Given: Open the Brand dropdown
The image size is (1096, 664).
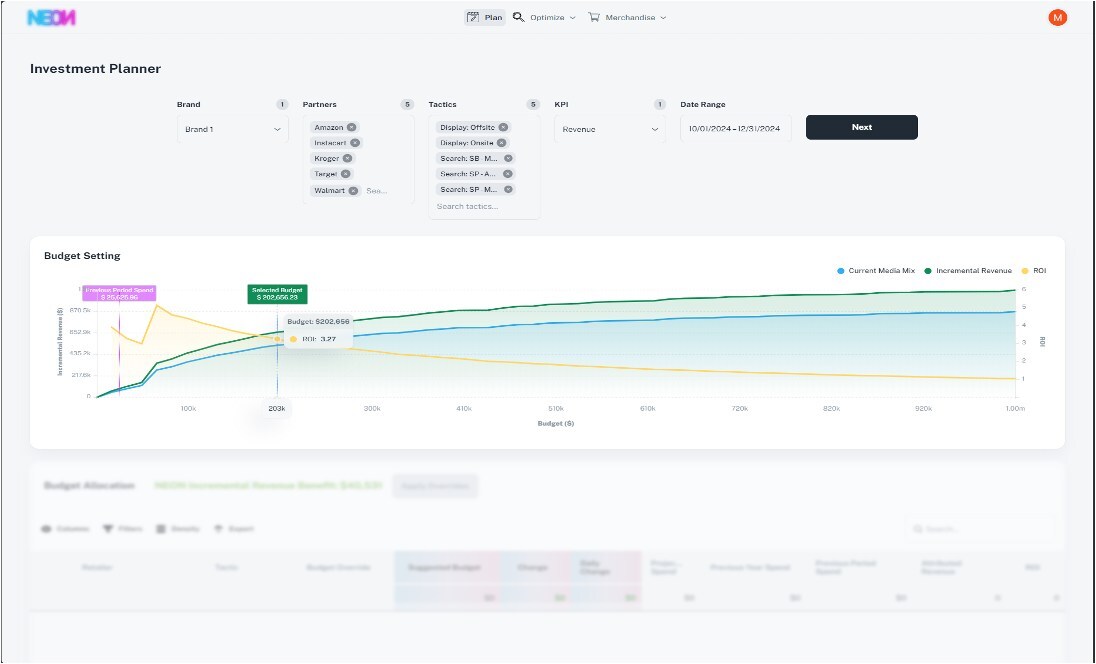Looking at the screenshot, I should coord(232,129).
